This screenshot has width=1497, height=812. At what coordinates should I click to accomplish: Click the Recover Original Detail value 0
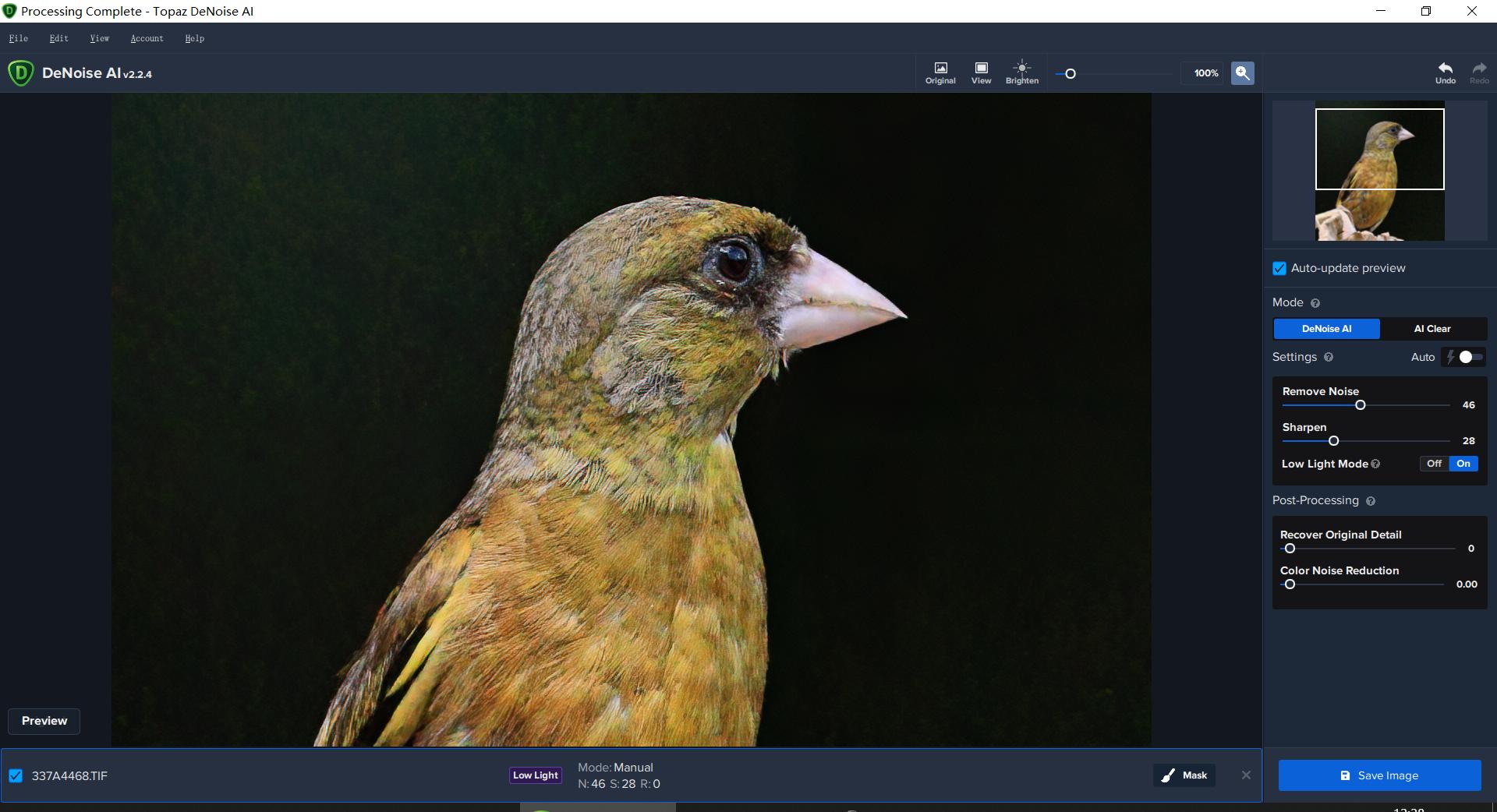click(x=1471, y=549)
